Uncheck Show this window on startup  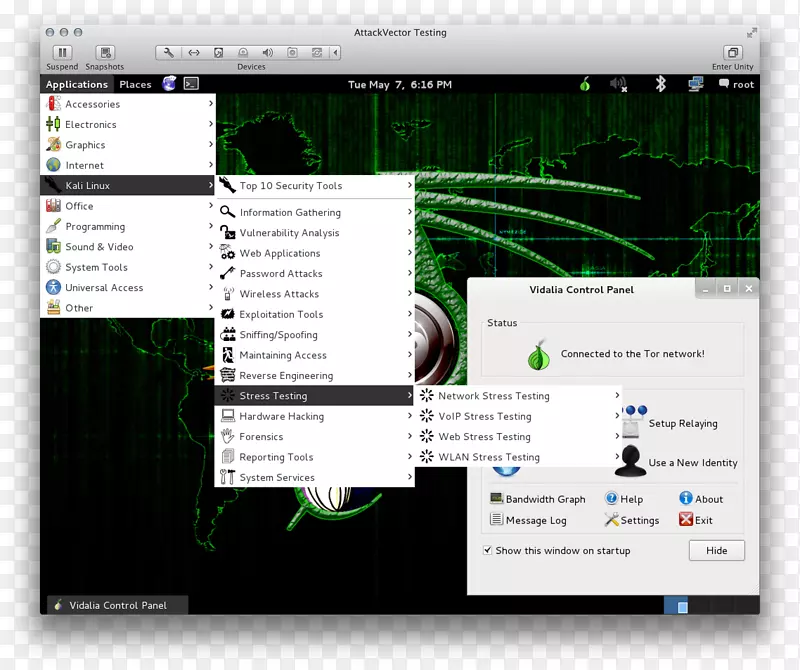pyautogui.click(x=488, y=550)
